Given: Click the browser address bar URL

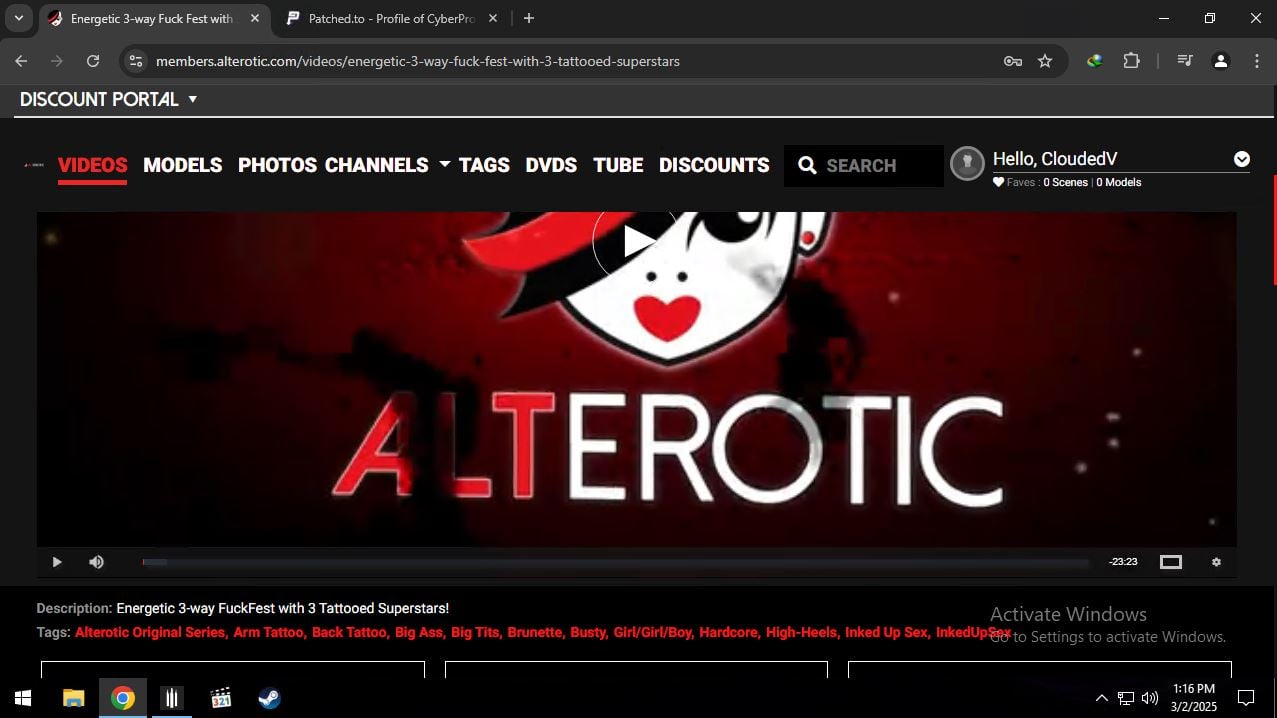Looking at the screenshot, I should click(x=418, y=61).
